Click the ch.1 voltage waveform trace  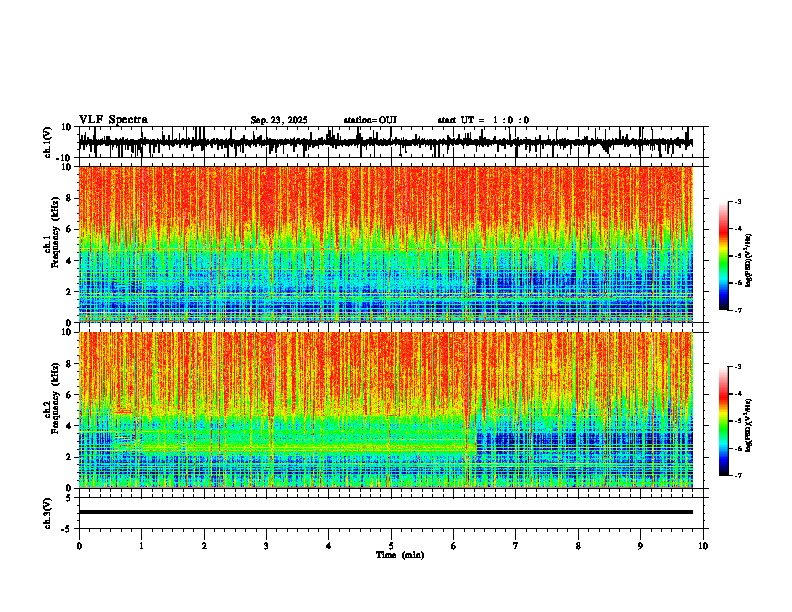(x=385, y=142)
